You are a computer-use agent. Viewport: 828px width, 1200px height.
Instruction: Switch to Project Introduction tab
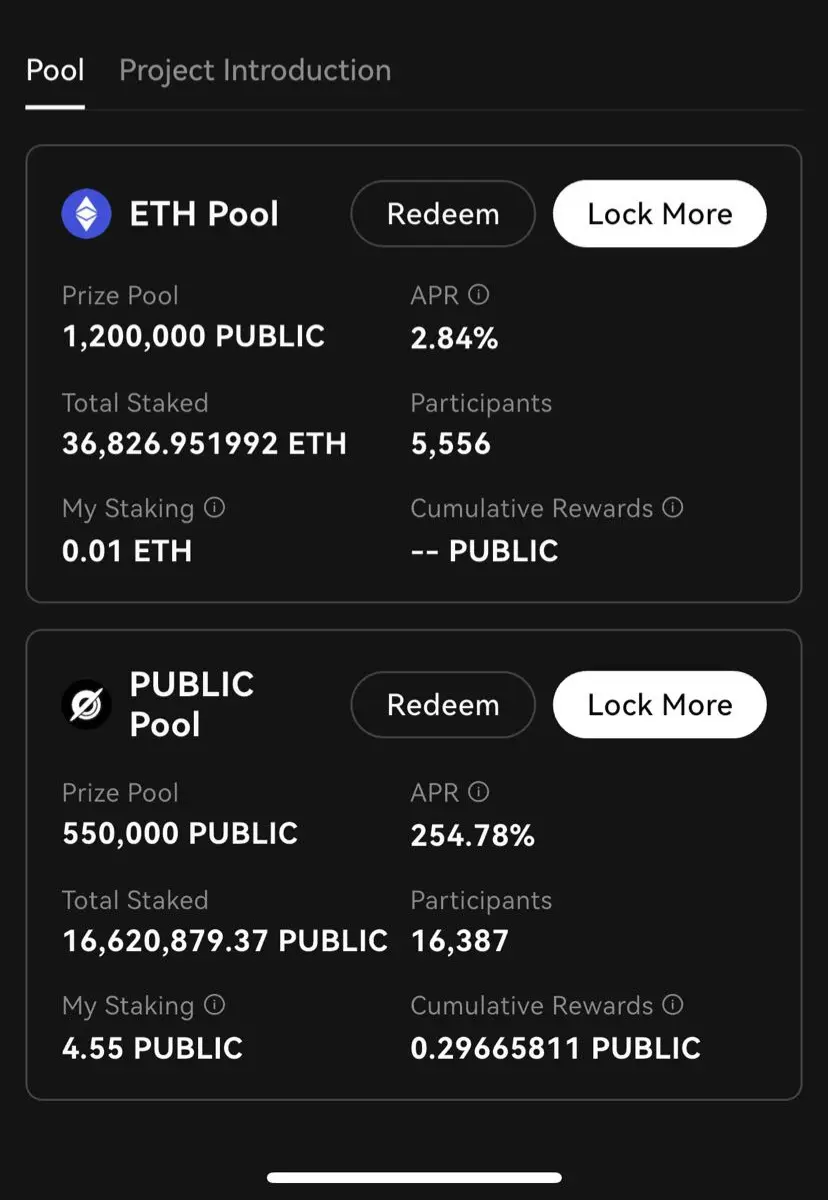pyautogui.click(x=255, y=71)
